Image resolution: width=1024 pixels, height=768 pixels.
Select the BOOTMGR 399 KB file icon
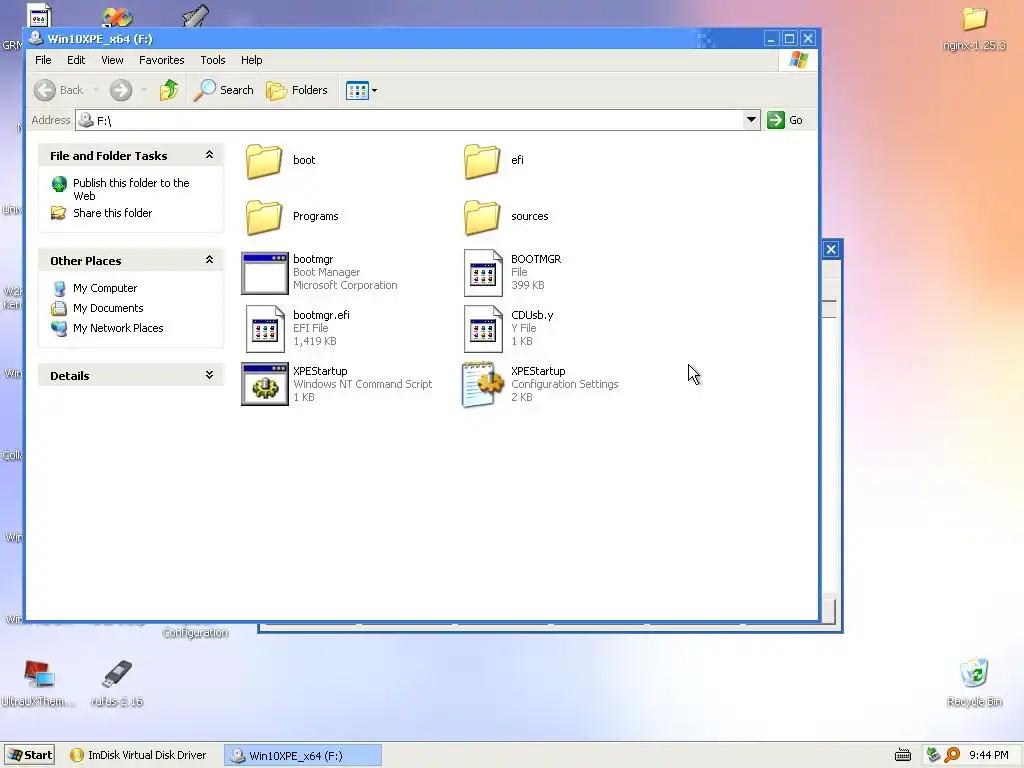pos(483,273)
